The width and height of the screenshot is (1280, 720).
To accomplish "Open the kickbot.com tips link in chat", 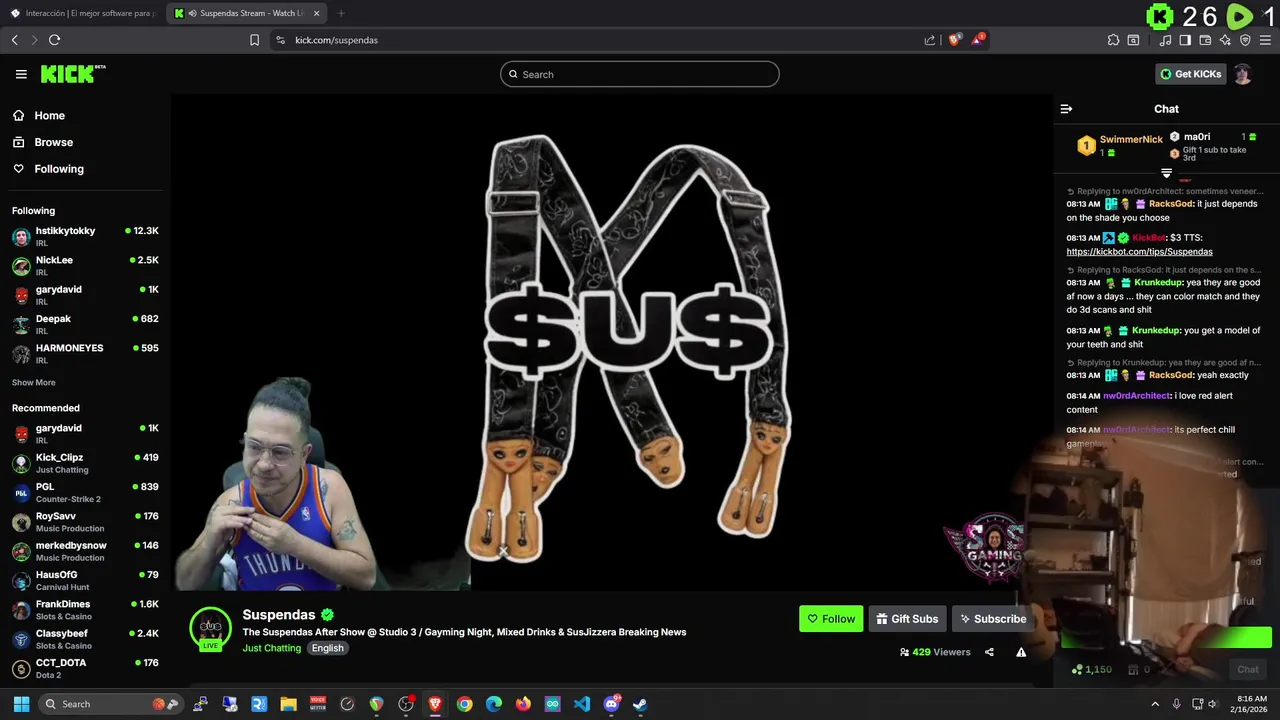I will coord(1139,252).
